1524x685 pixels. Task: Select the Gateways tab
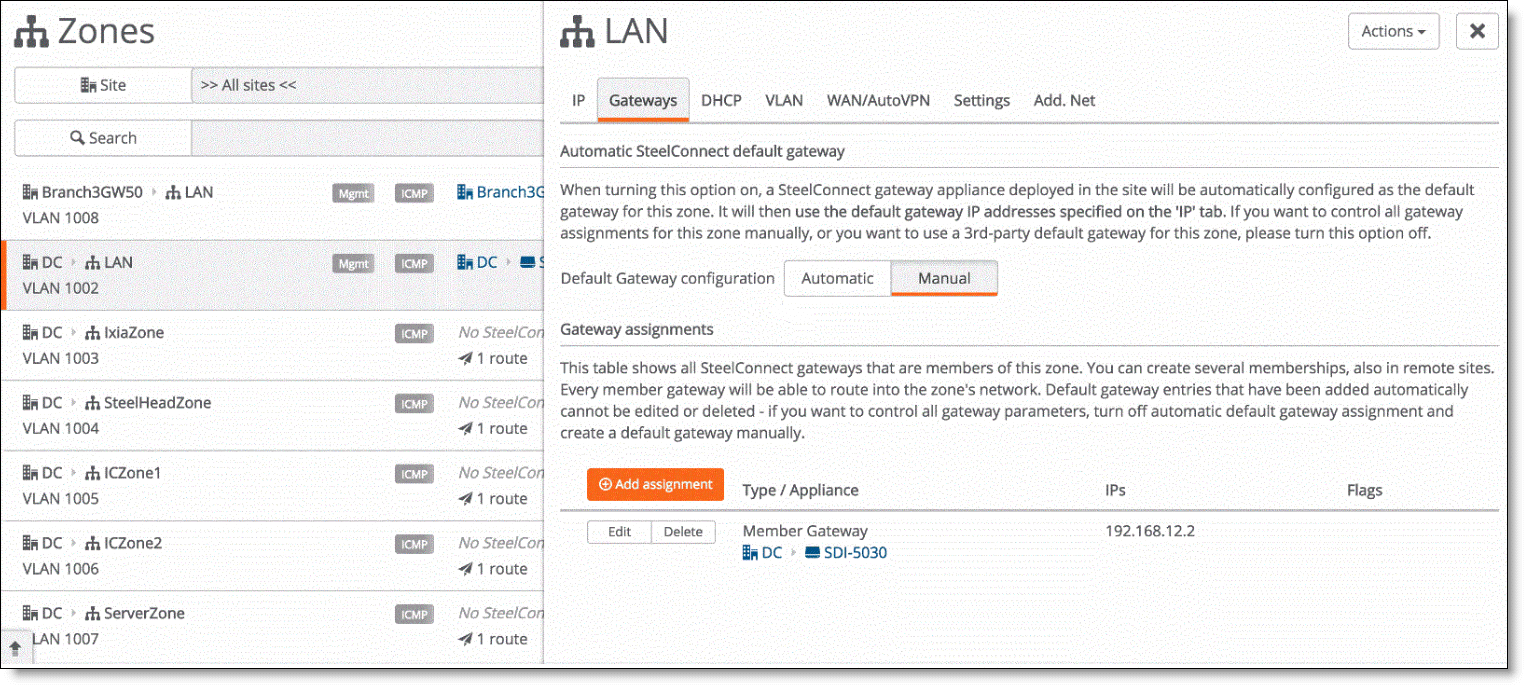[x=643, y=100]
